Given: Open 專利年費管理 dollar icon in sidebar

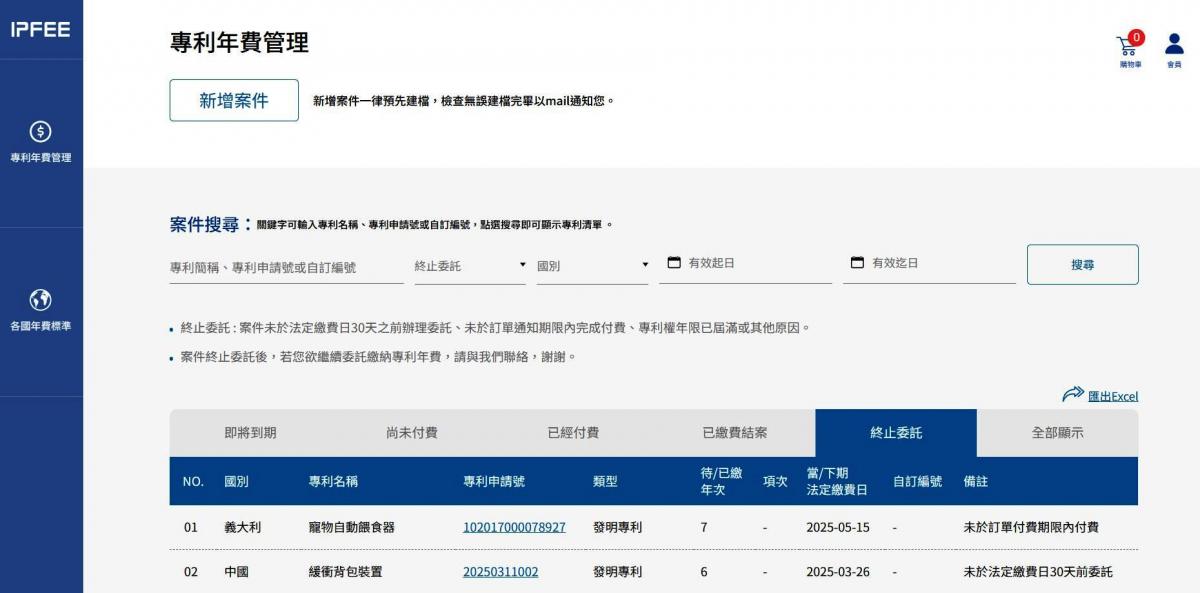Looking at the screenshot, I should [x=41, y=132].
